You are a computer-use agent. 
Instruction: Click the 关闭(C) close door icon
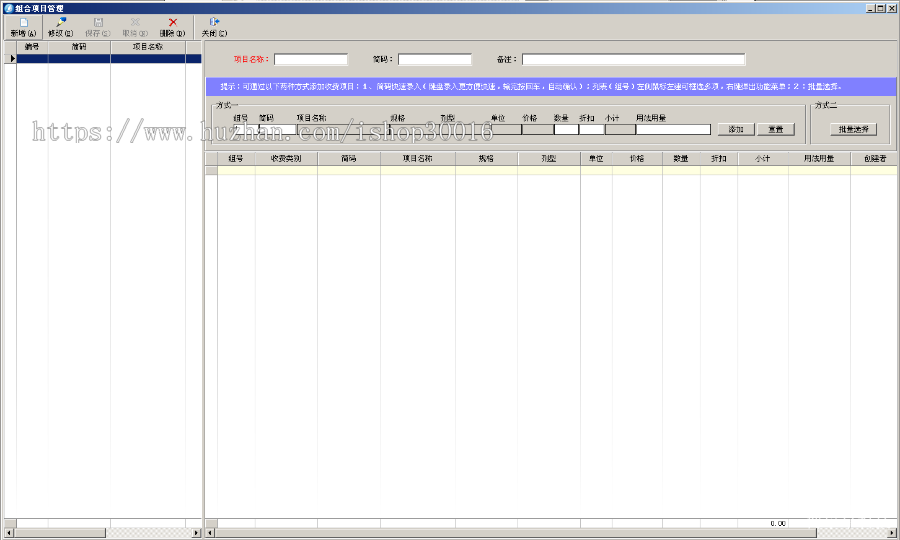coord(214,22)
